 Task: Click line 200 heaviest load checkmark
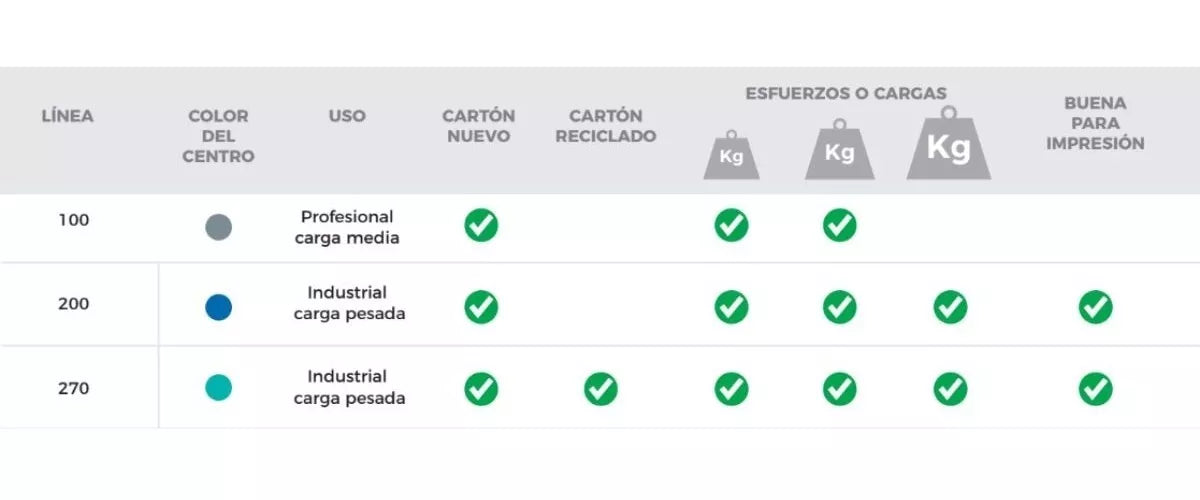coord(950,306)
